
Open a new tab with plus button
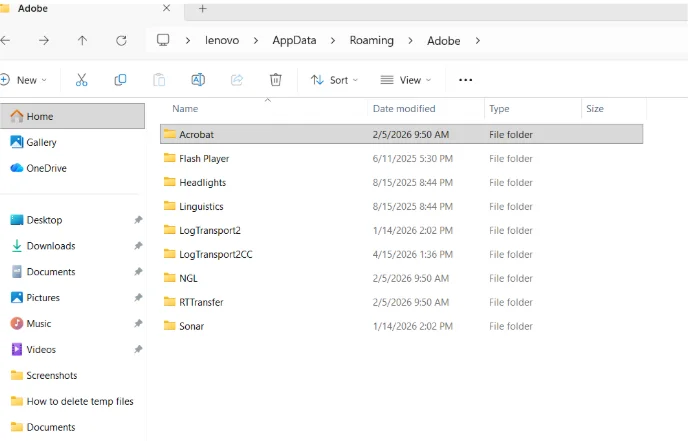pyautogui.click(x=202, y=8)
